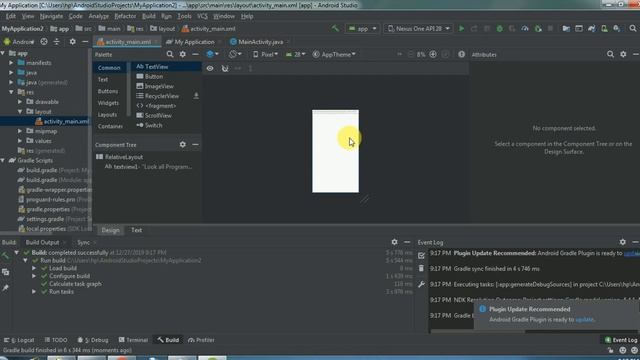Click the white phone preview on the design surface
Viewport: 640px width, 360px height.
336,151
